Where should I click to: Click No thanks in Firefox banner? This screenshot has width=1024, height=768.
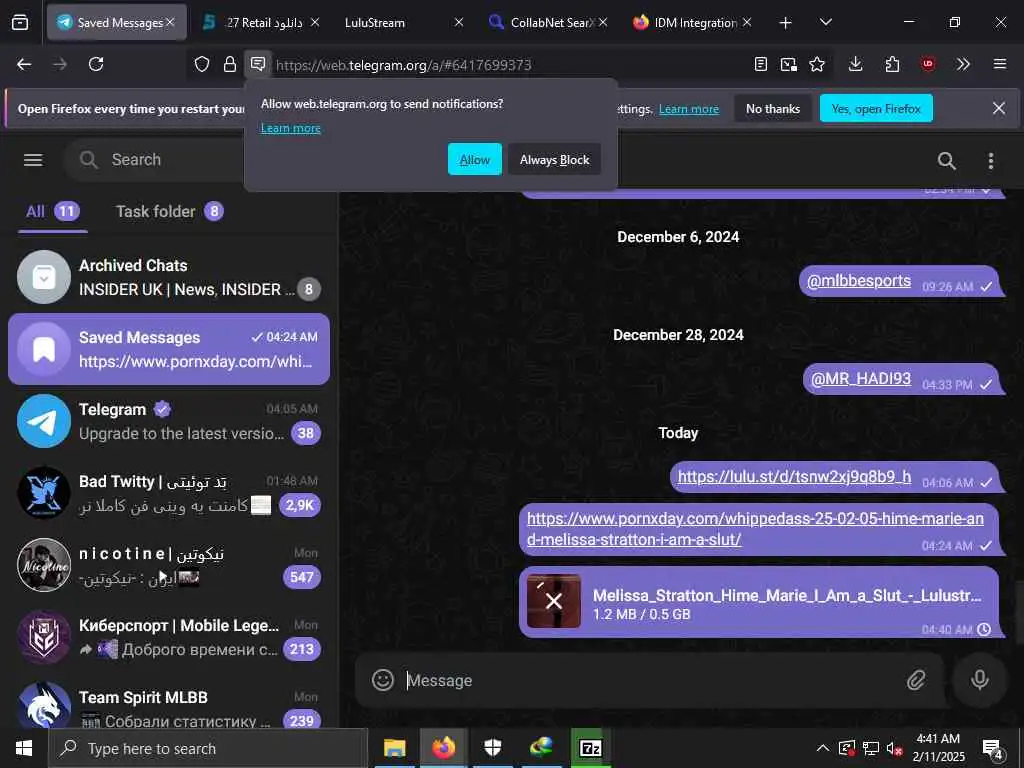coord(773,108)
